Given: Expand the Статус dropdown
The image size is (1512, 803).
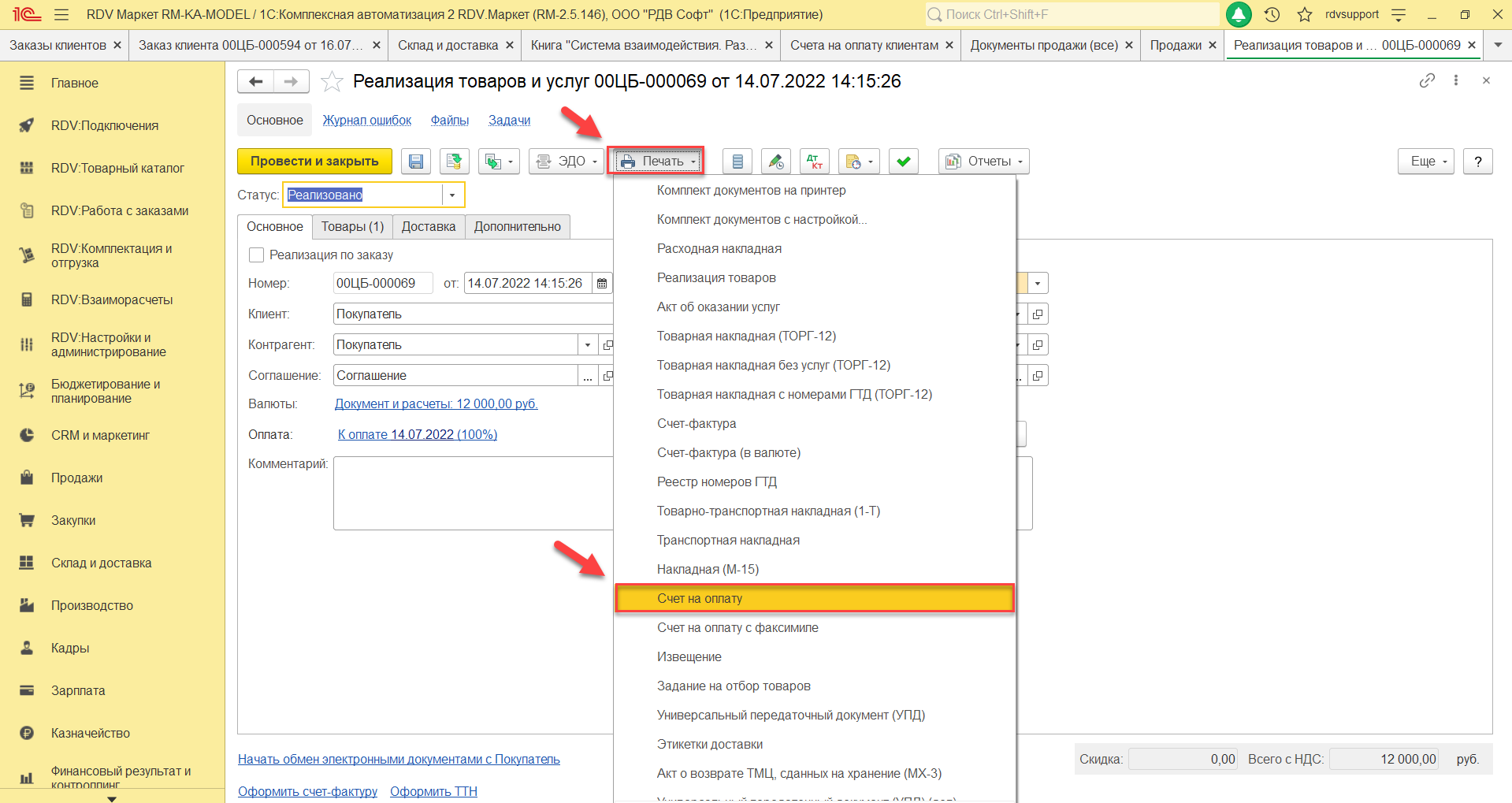Looking at the screenshot, I should pyautogui.click(x=452, y=195).
